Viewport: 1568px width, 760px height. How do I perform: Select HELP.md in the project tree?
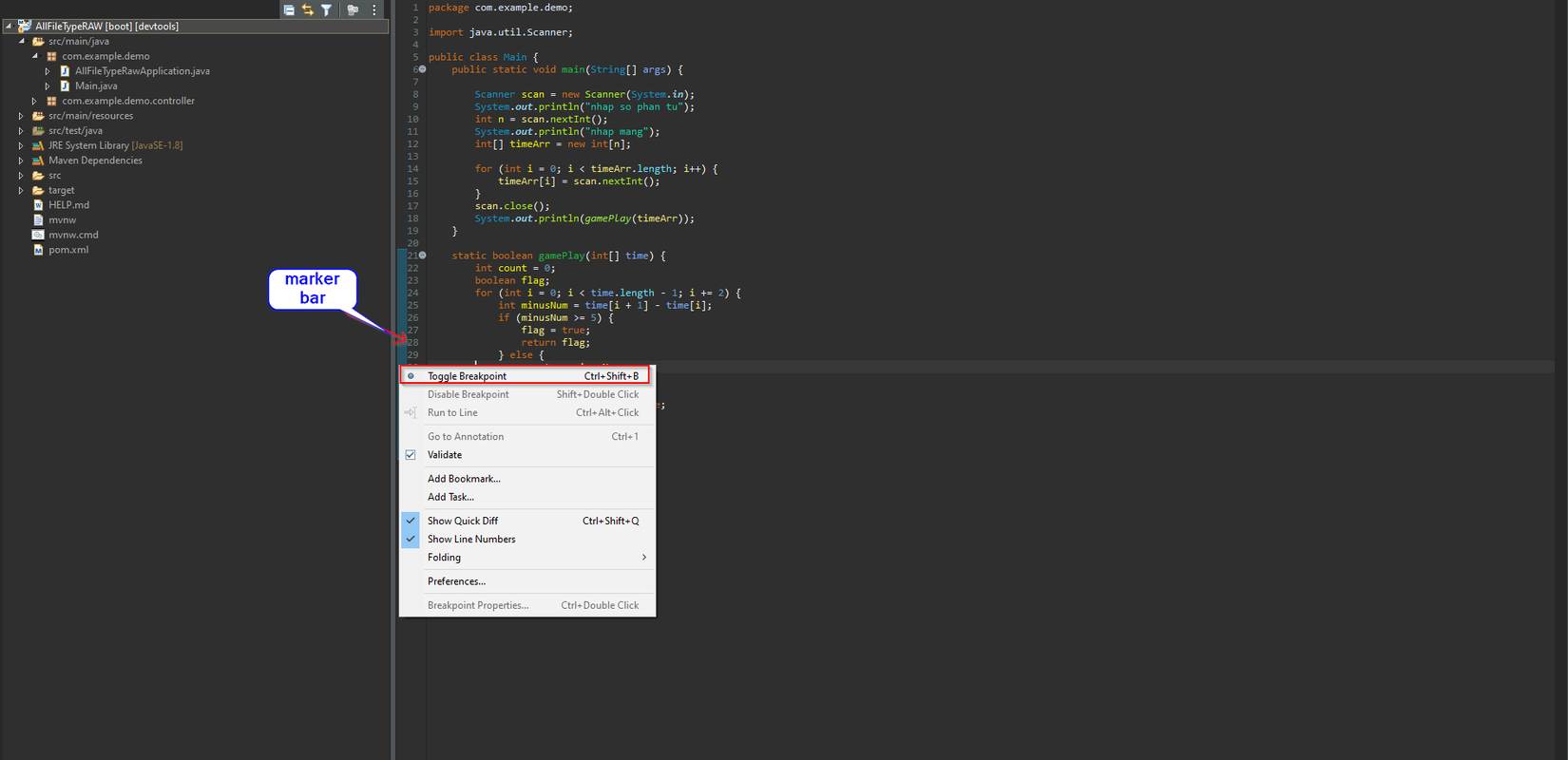pos(68,205)
